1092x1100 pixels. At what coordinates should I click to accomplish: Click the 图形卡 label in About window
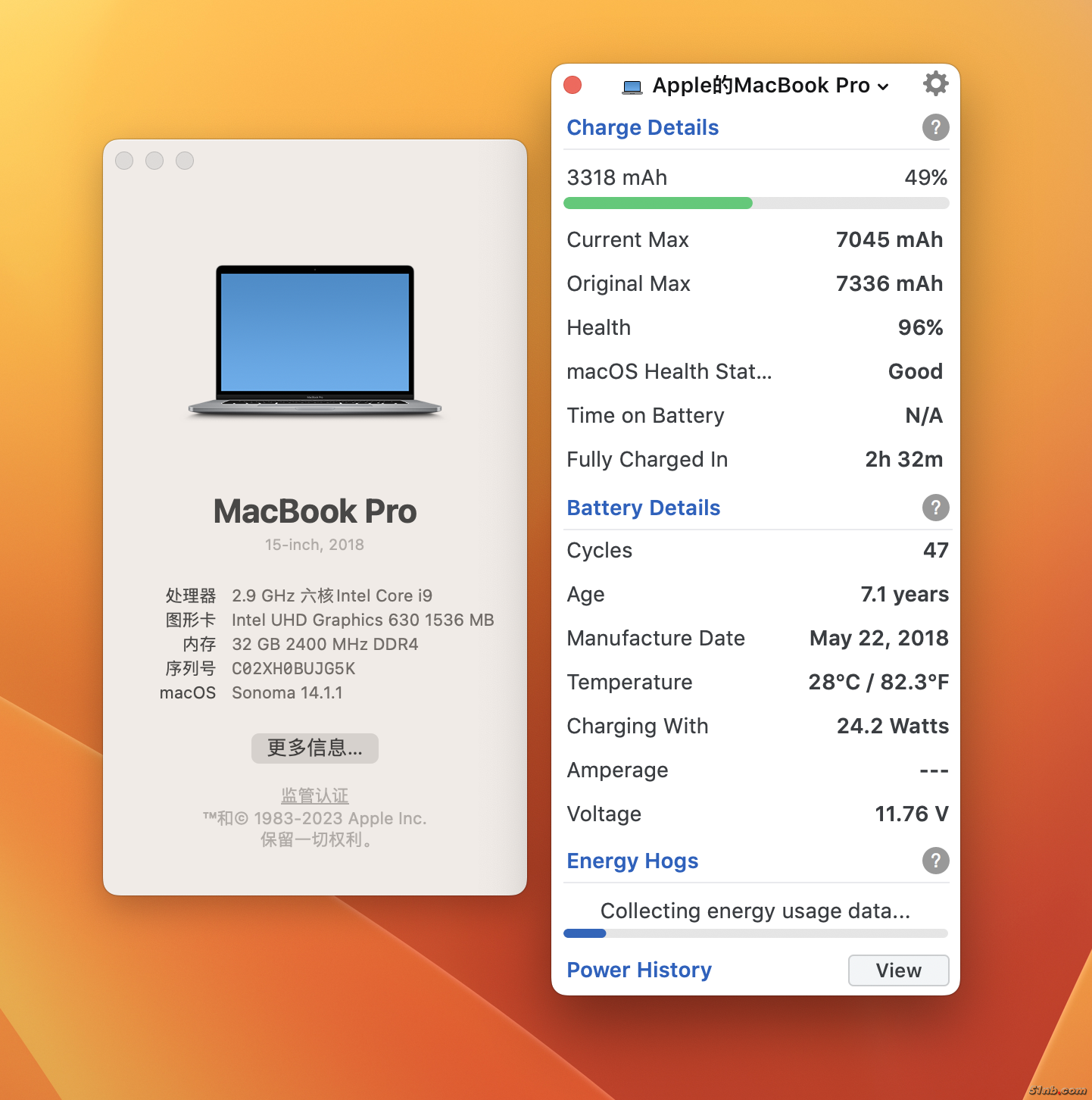(191, 620)
